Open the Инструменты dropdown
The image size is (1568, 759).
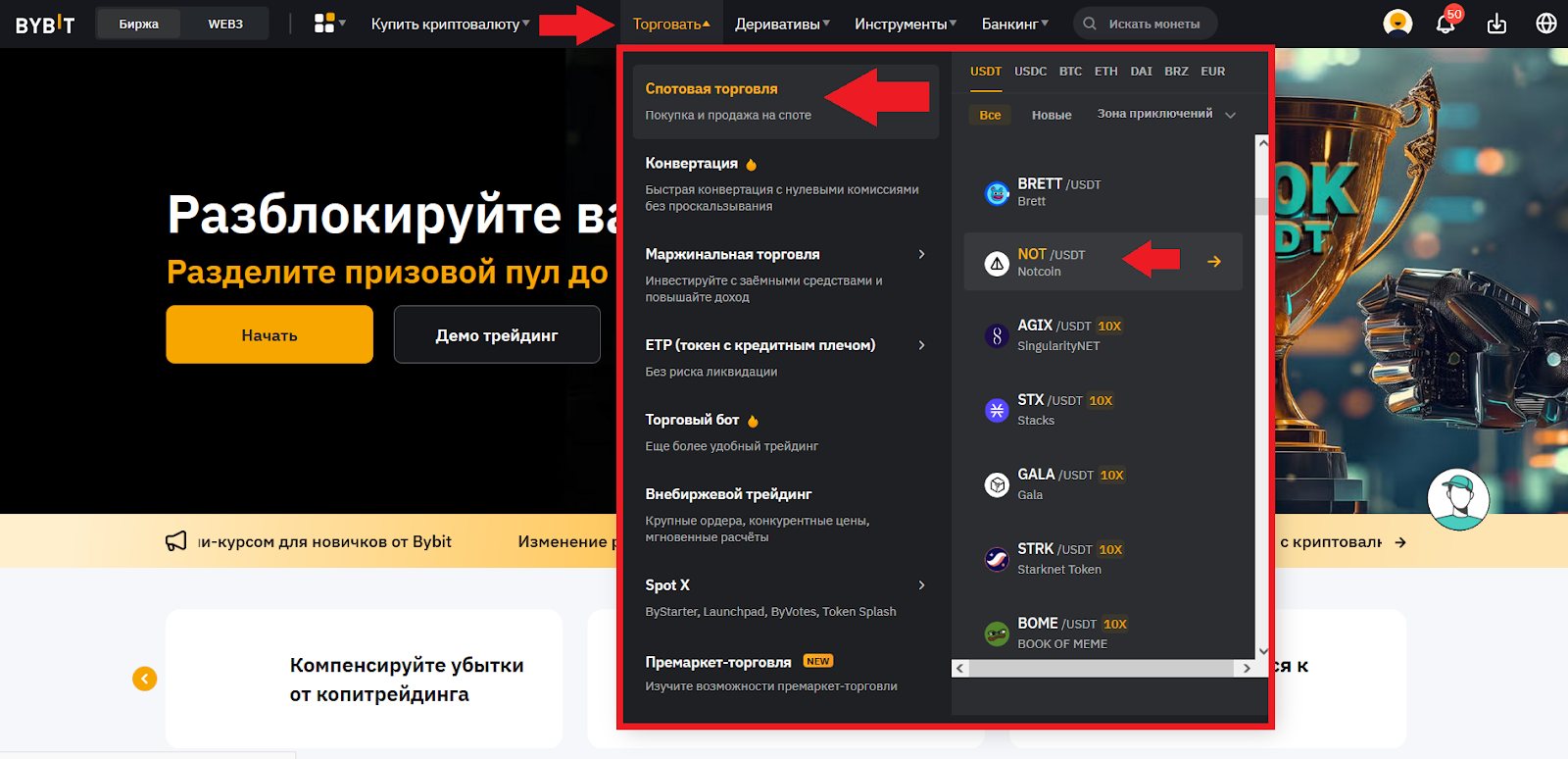[x=906, y=24]
